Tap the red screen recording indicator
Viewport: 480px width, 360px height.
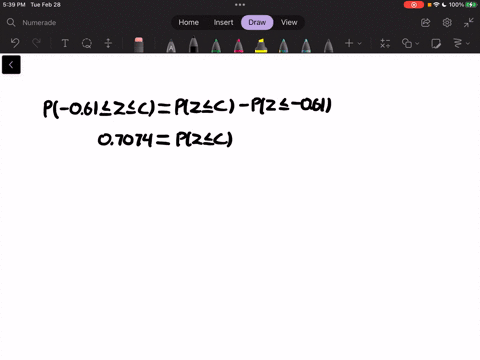414,5
